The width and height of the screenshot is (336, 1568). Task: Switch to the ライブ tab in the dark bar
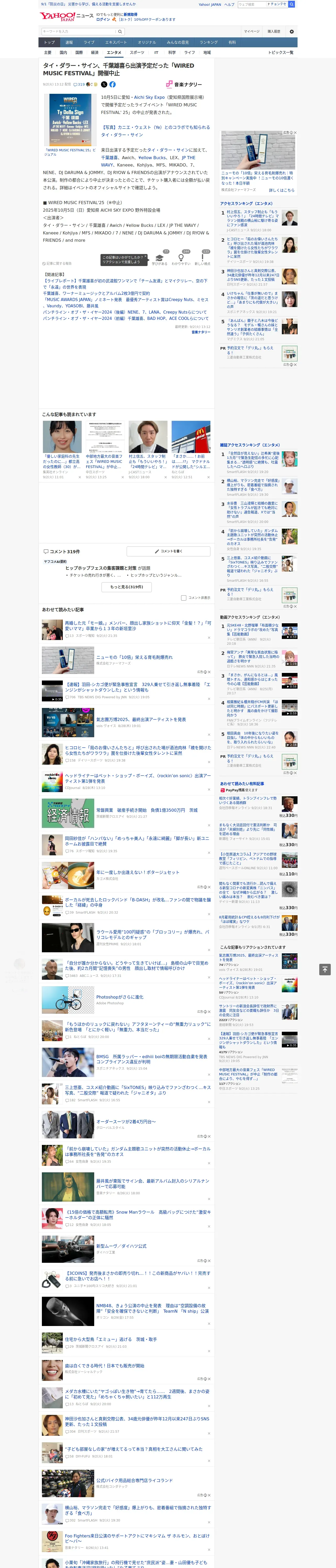pos(89,43)
